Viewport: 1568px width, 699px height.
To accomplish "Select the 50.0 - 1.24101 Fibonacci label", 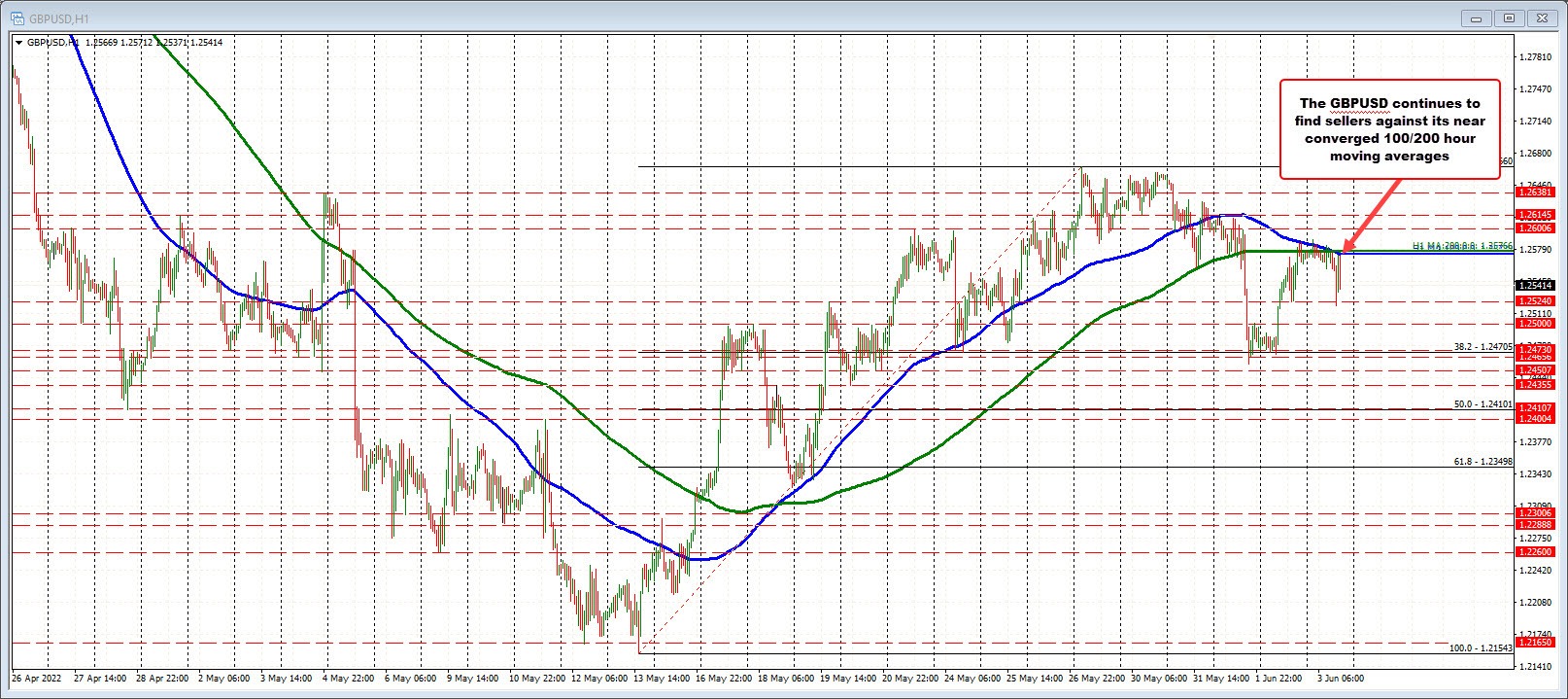I will 1483,403.
